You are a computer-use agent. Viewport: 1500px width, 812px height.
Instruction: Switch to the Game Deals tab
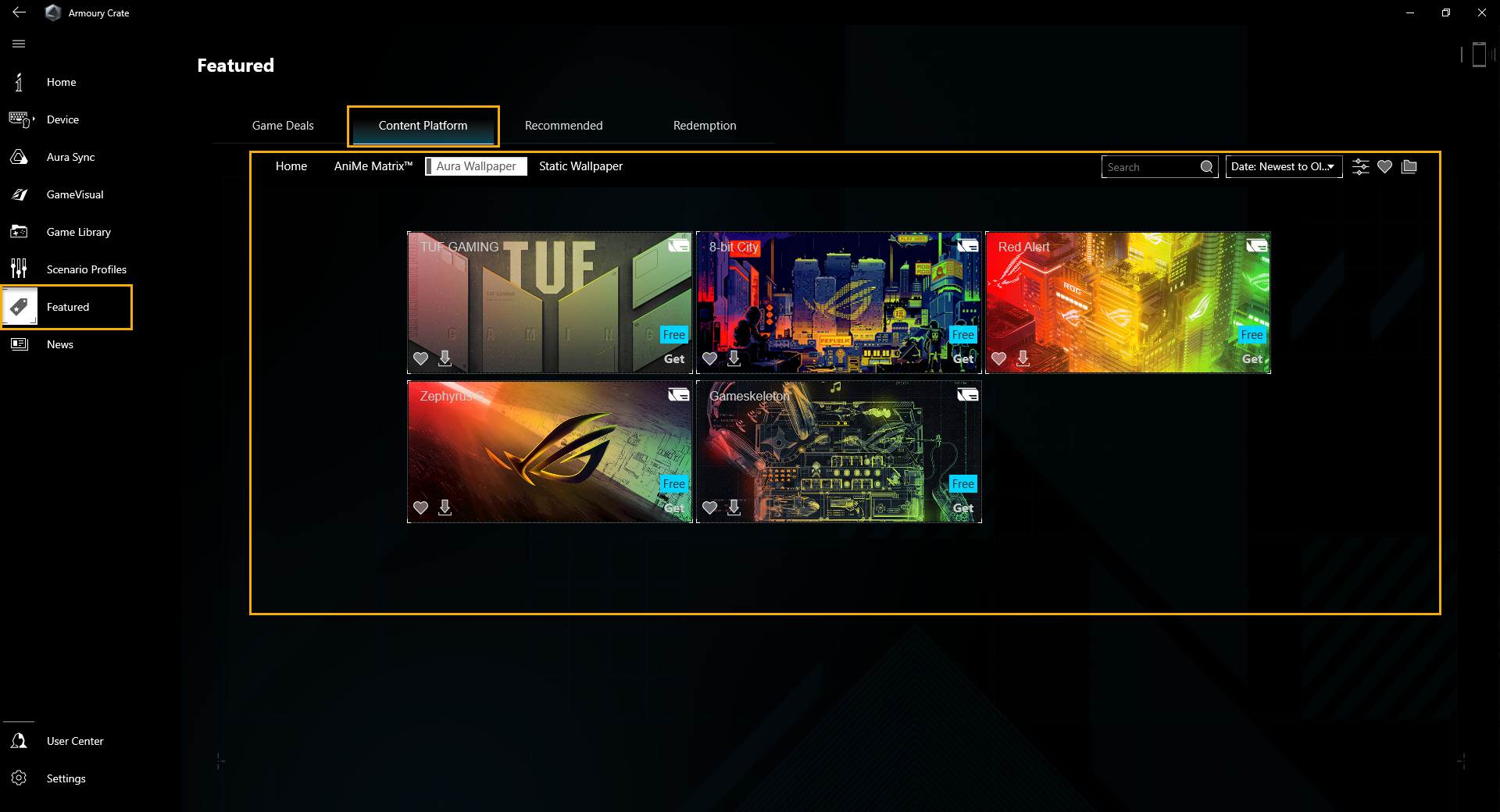point(283,126)
